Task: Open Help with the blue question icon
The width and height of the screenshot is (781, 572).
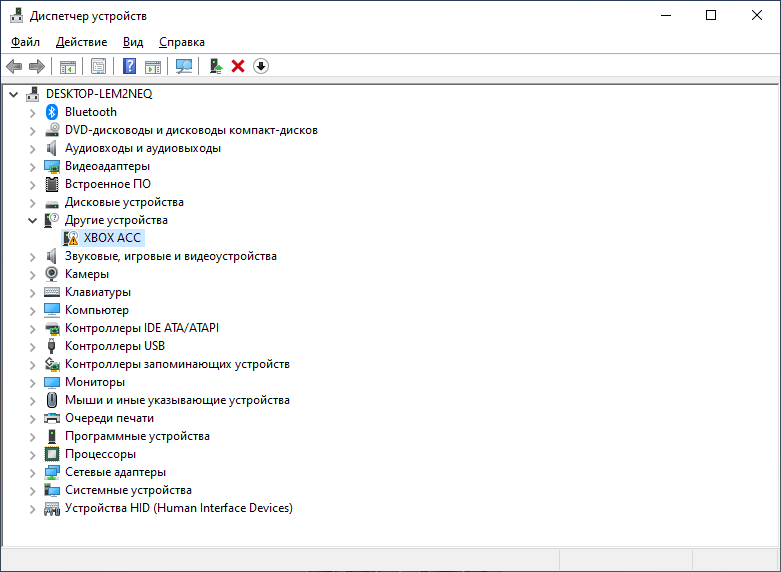Action: pyautogui.click(x=130, y=66)
